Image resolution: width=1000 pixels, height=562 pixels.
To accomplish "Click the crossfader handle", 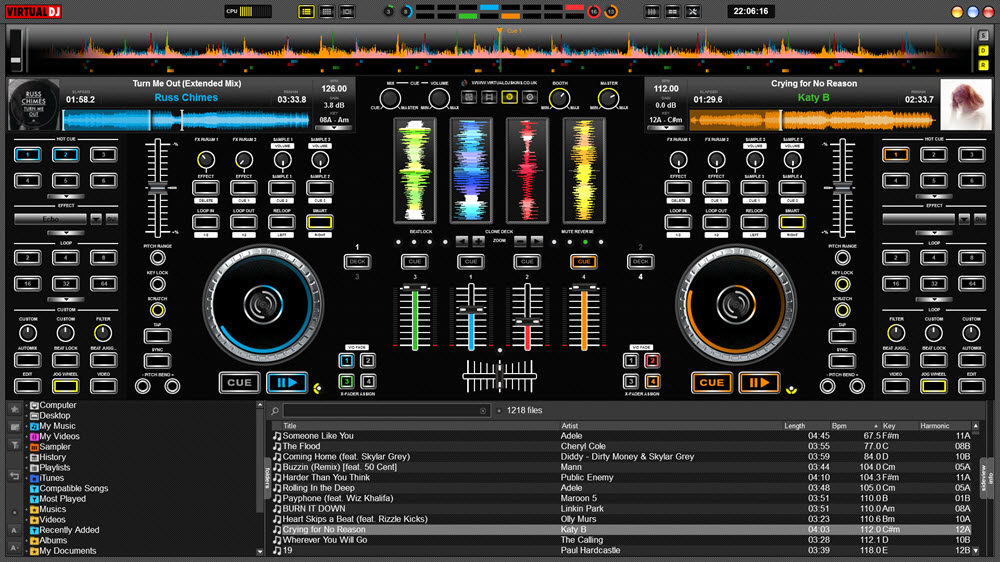I will pyautogui.click(x=499, y=376).
